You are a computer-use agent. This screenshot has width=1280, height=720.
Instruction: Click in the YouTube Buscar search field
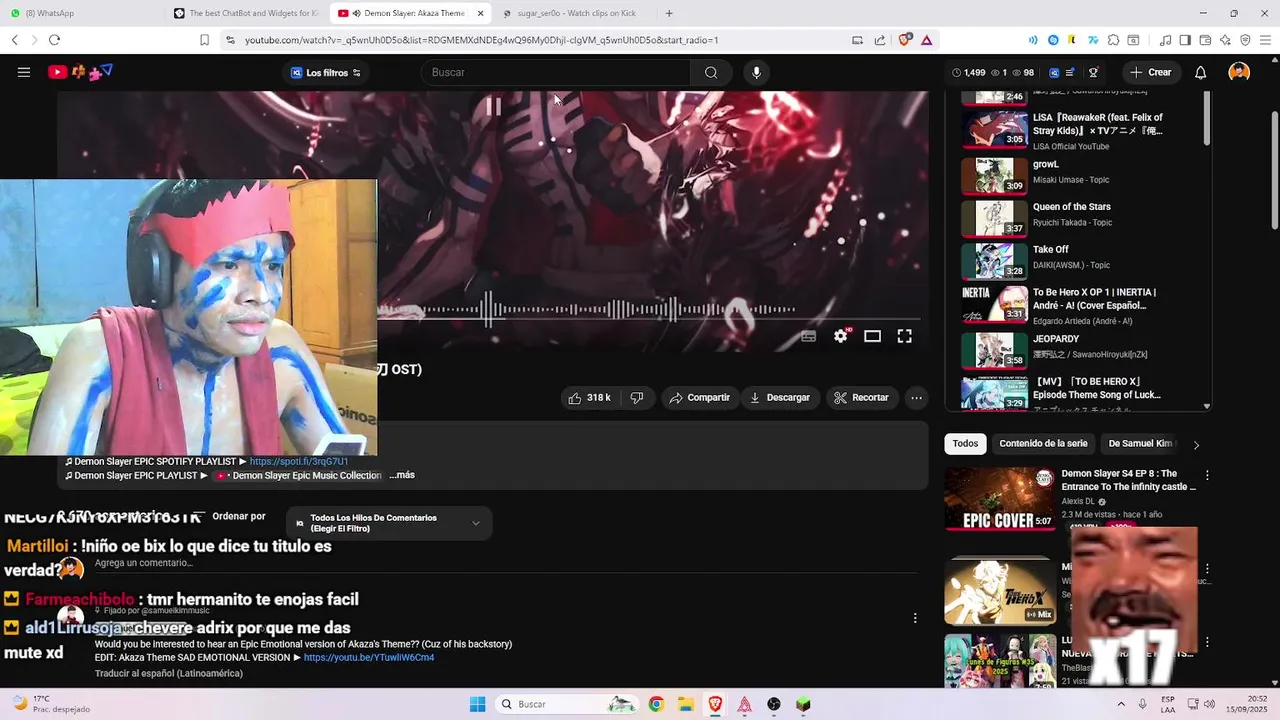(x=557, y=72)
